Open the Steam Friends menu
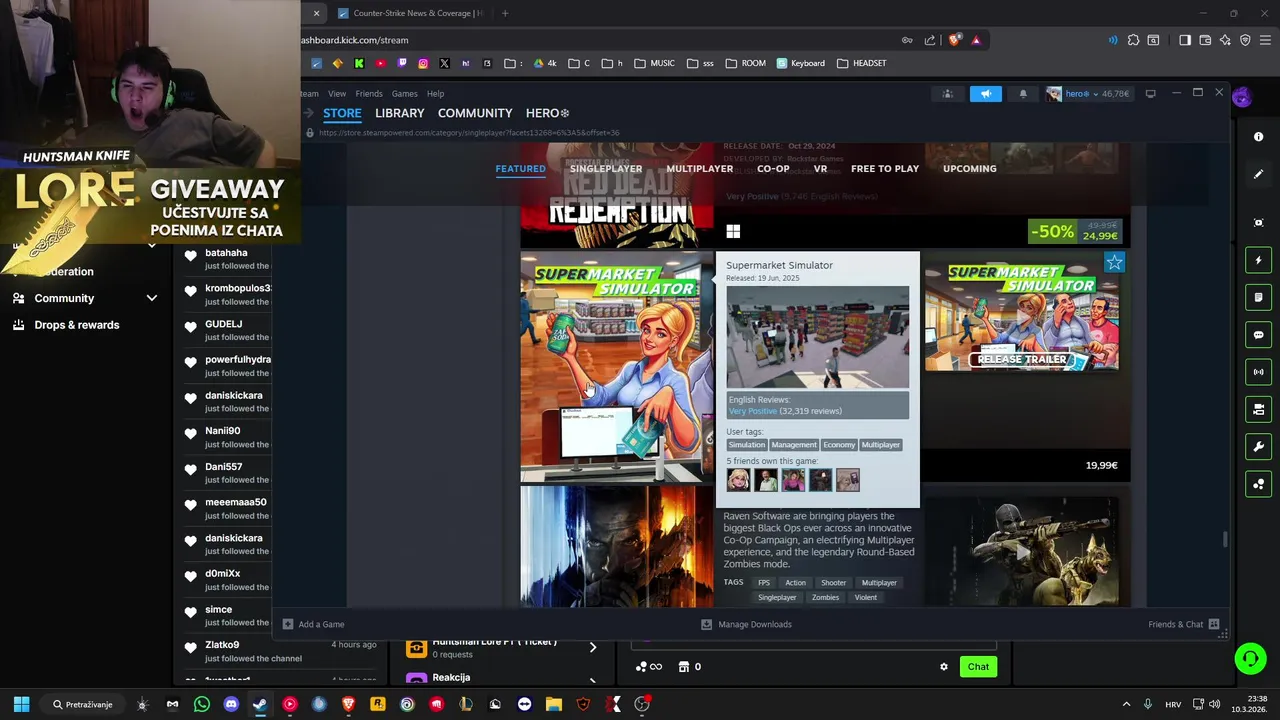Image resolution: width=1280 pixels, height=720 pixels. (x=369, y=94)
